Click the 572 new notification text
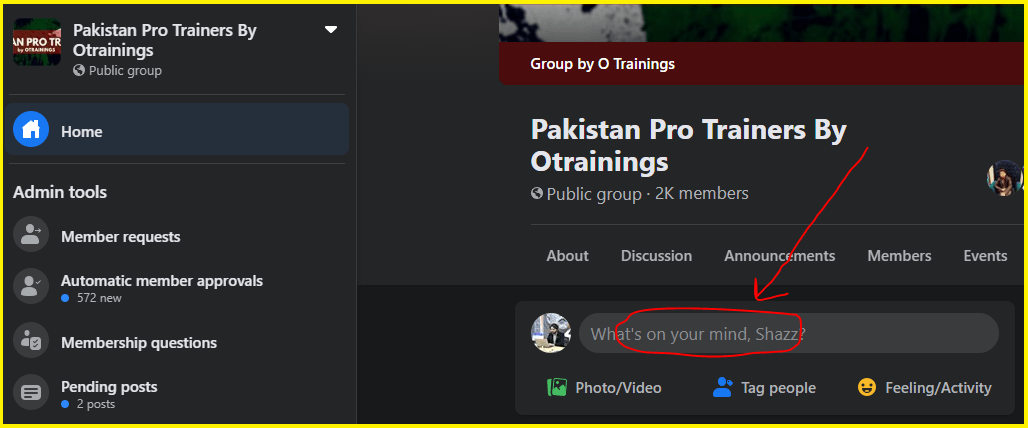The width and height of the screenshot is (1028, 428). click(99, 298)
